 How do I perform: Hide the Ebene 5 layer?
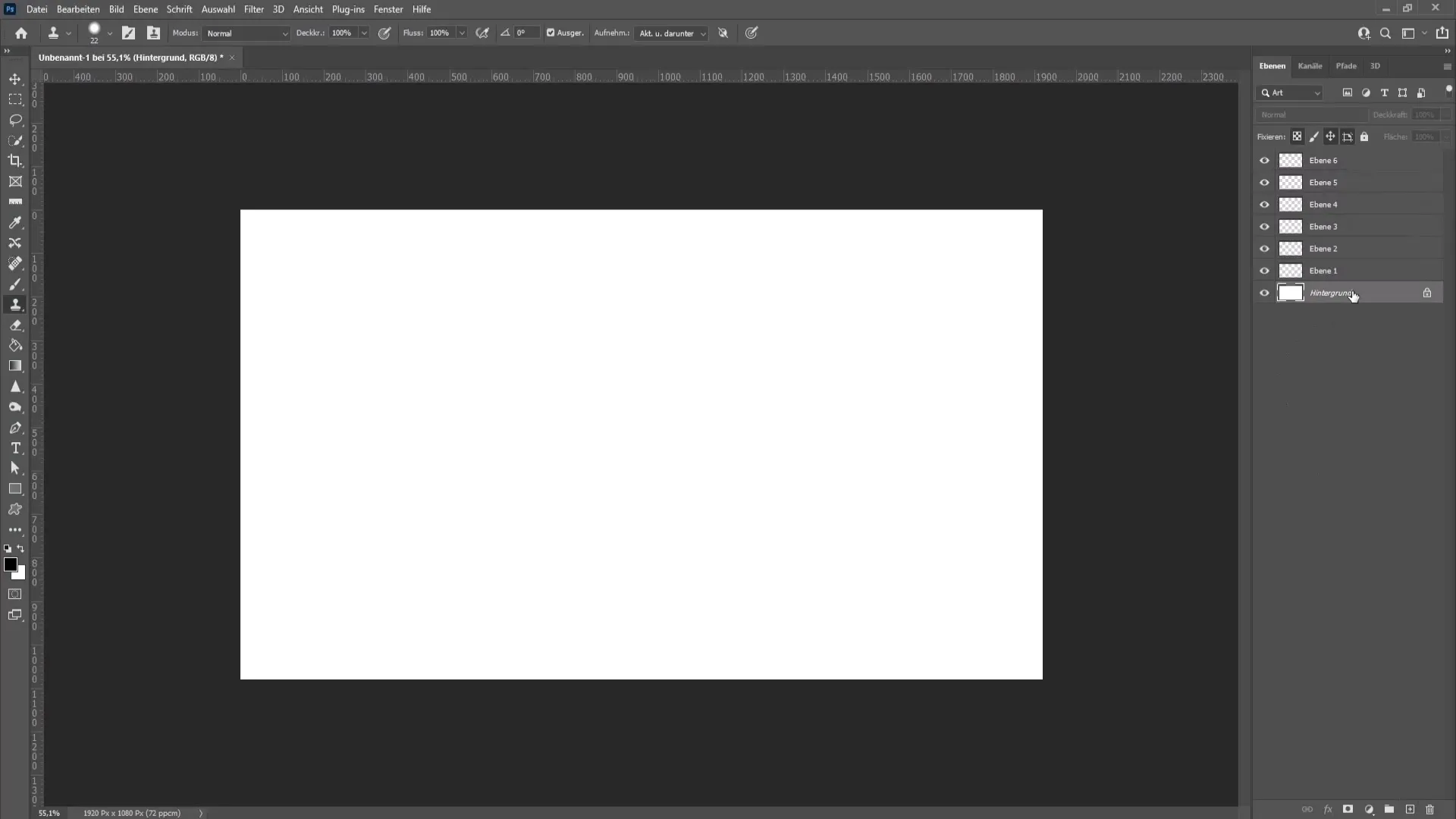point(1264,183)
